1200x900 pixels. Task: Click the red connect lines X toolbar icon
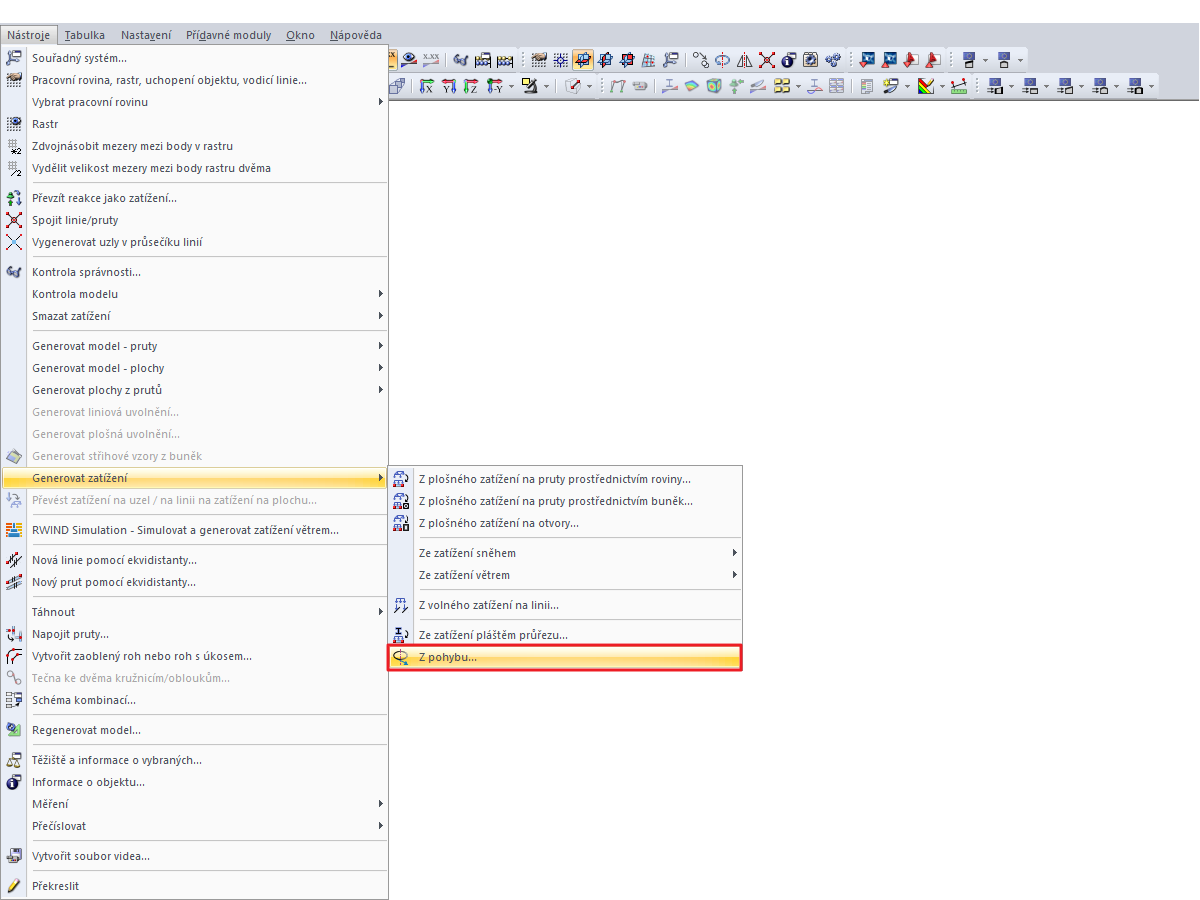pyautogui.click(x=767, y=59)
